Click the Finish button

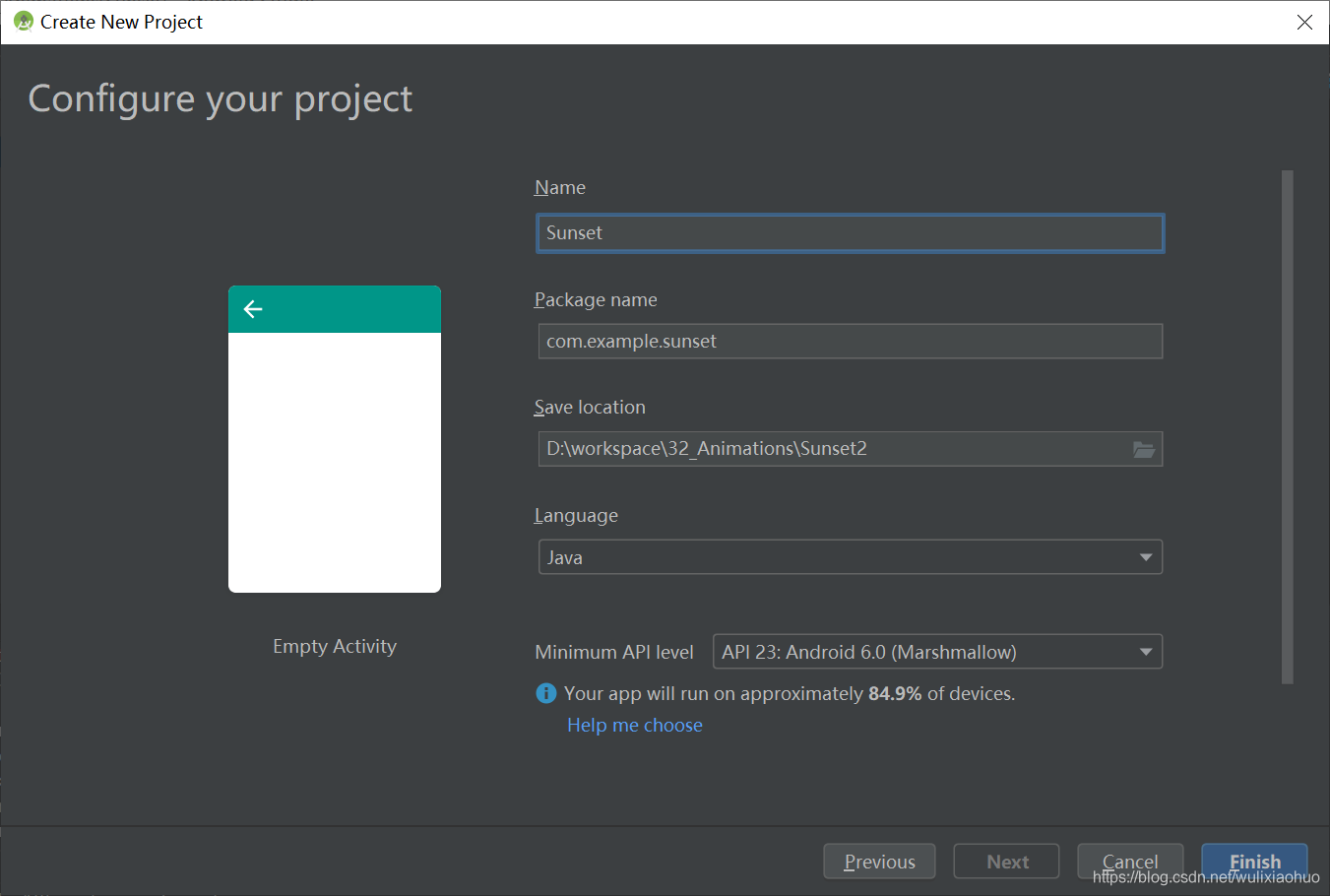(1254, 862)
